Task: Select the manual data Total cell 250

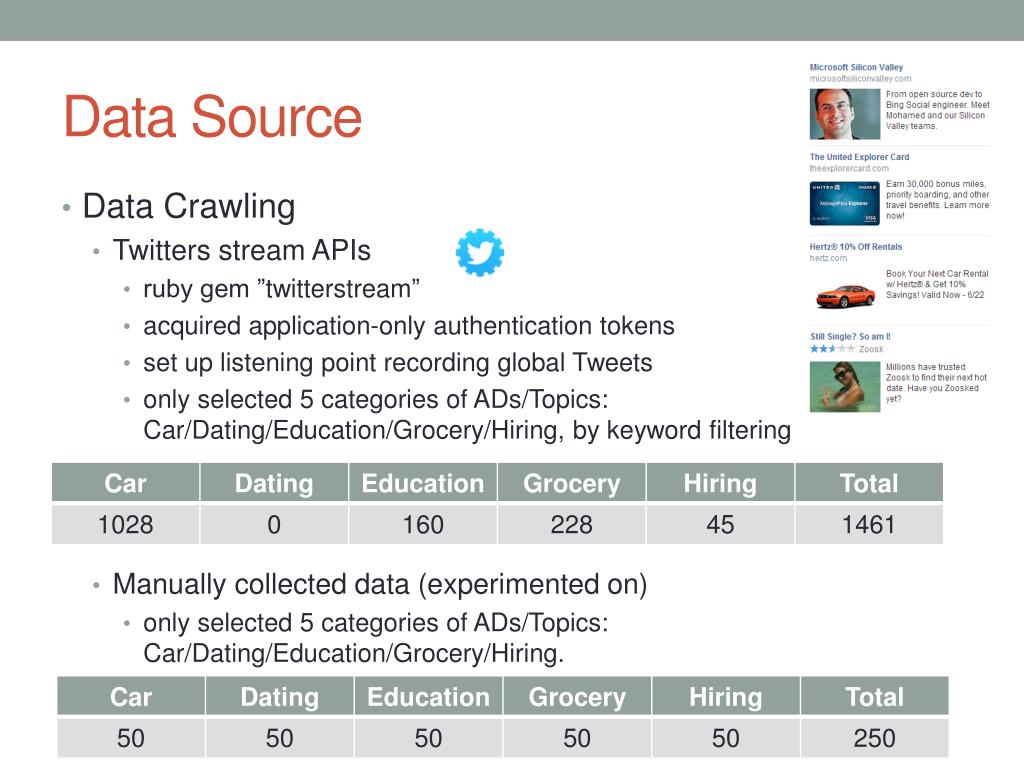Action: [874, 739]
